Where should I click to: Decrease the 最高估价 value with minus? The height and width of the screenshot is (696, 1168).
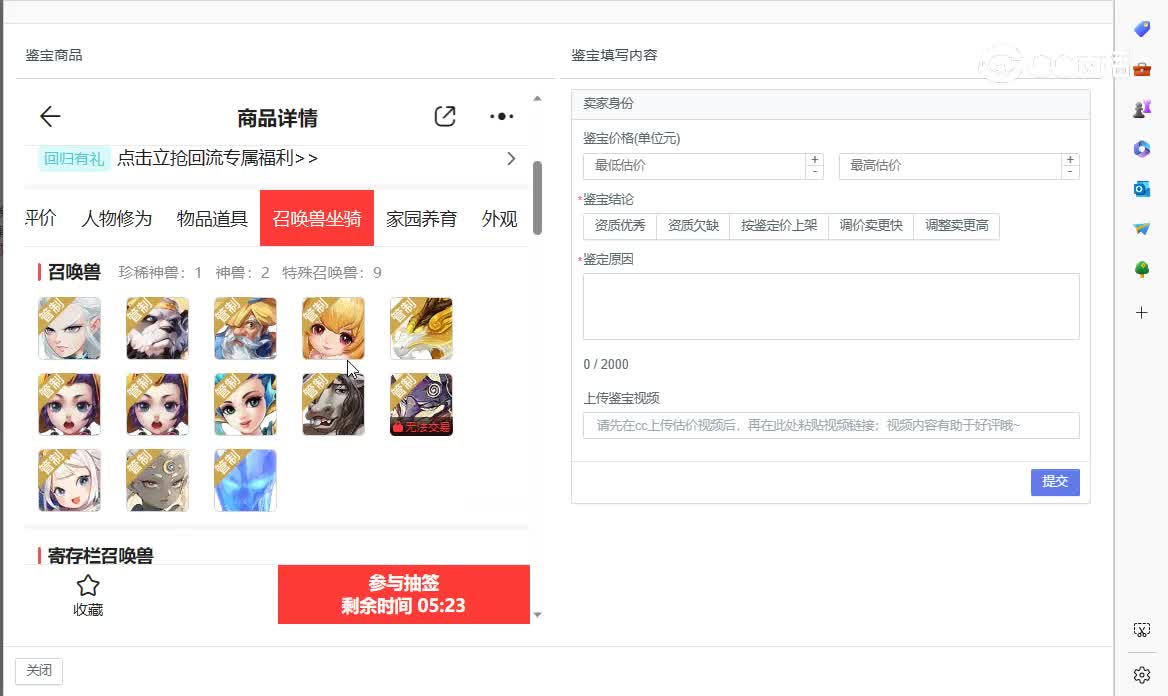pos(1070,172)
